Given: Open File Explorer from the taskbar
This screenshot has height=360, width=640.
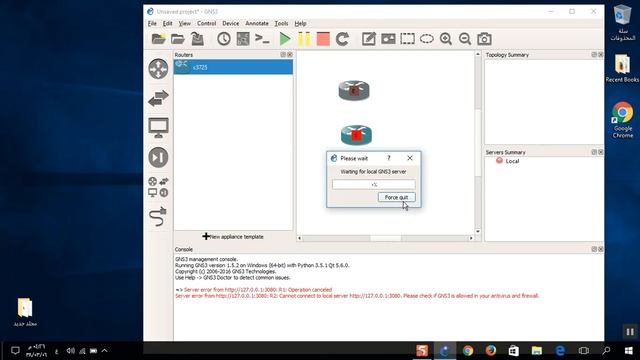Looking at the screenshot, I should click(537, 350).
